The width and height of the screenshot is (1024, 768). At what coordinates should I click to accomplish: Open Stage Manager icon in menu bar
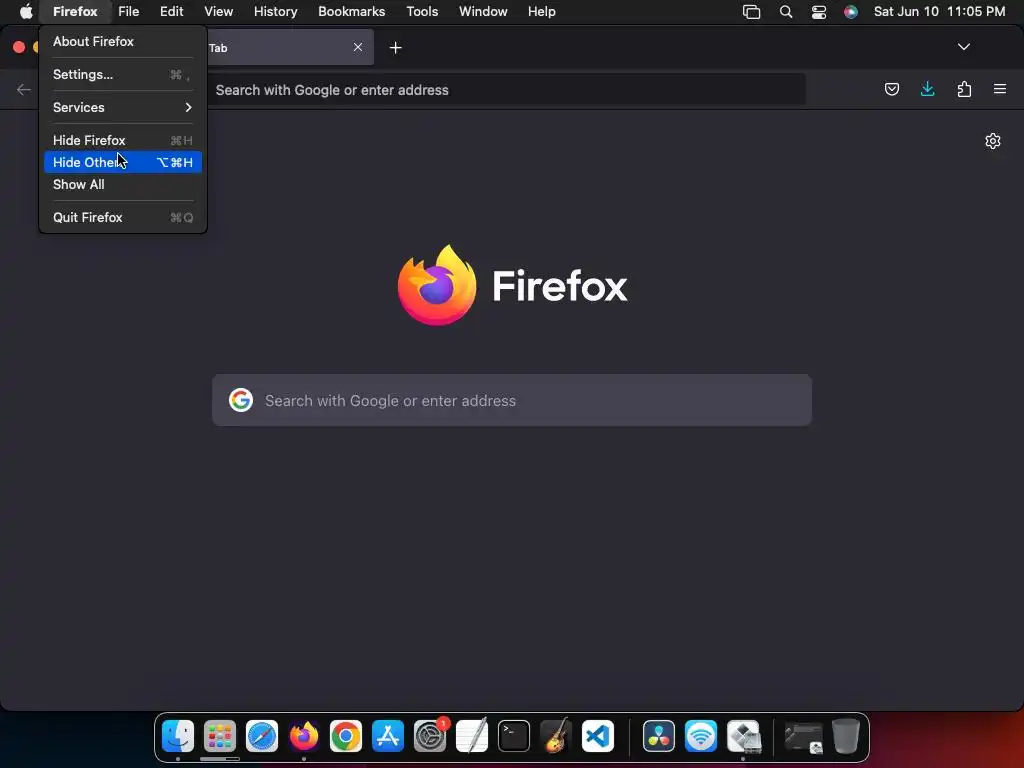pyautogui.click(x=751, y=12)
